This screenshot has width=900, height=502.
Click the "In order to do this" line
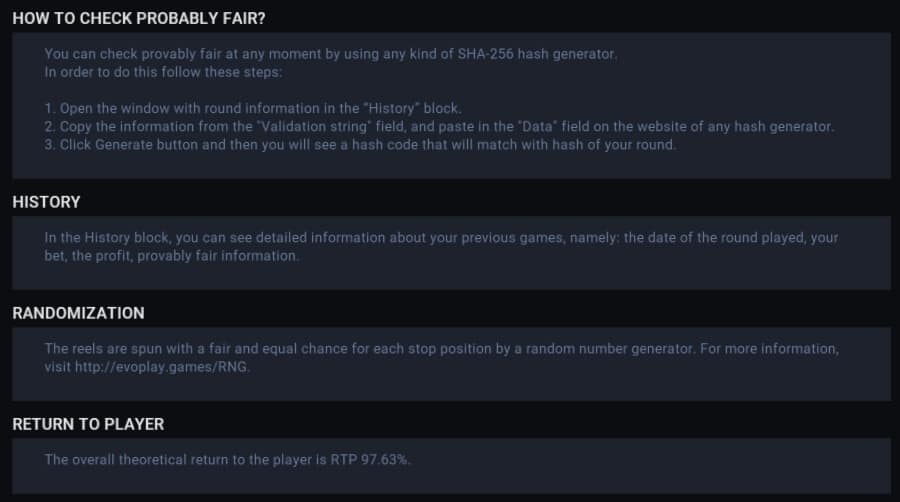[145, 72]
